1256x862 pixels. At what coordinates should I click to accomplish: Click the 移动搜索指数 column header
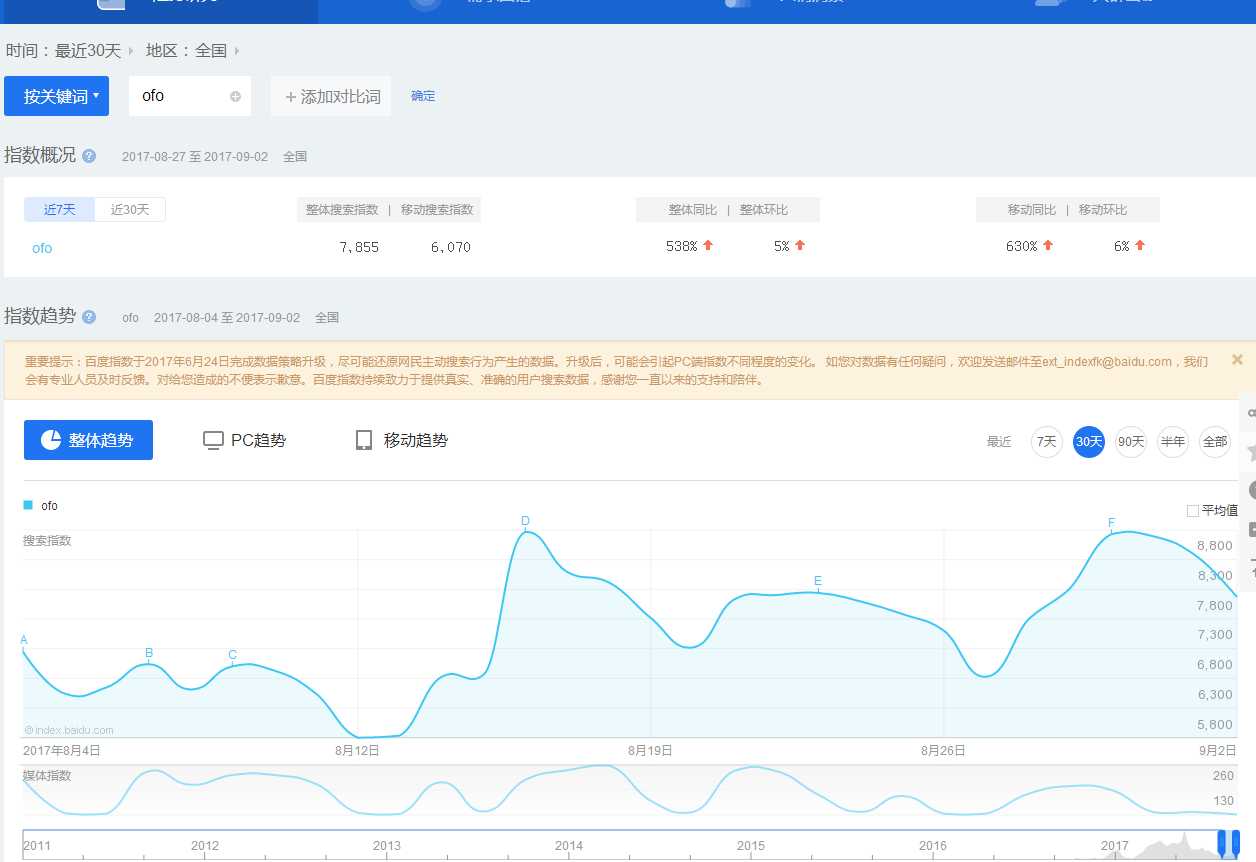[437, 210]
